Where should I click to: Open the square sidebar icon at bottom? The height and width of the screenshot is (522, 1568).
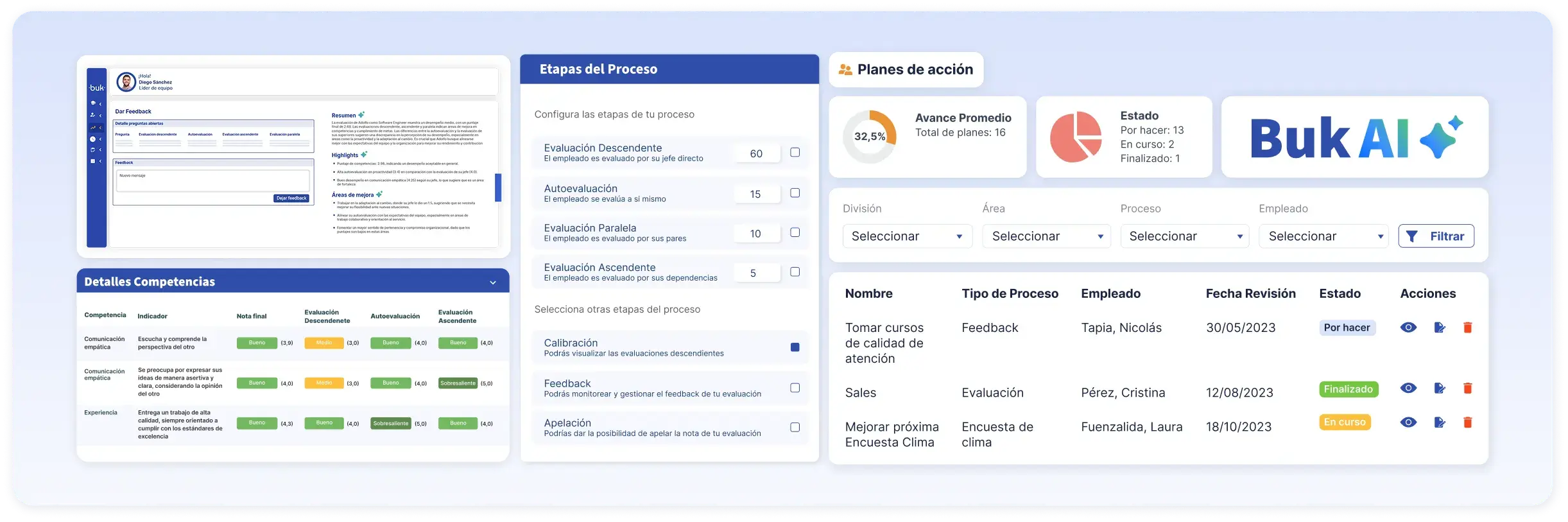tap(92, 161)
